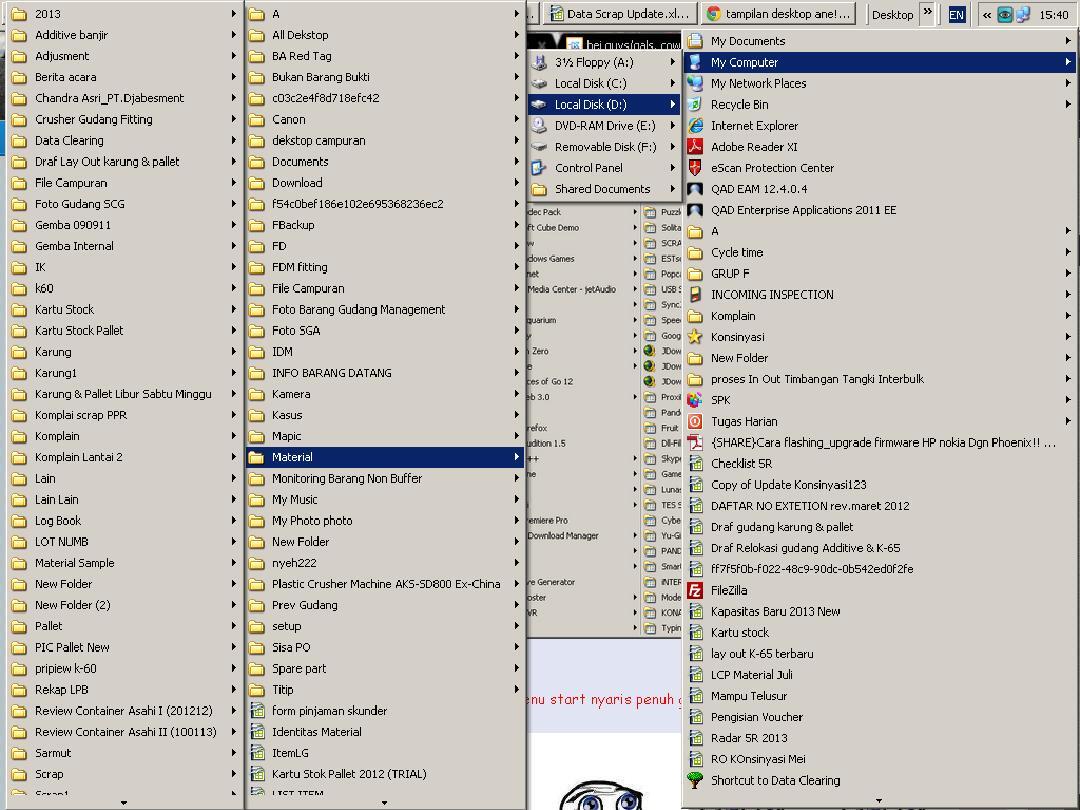Toggle the EN language bar indicator
The height and width of the screenshot is (810, 1080).
click(956, 14)
